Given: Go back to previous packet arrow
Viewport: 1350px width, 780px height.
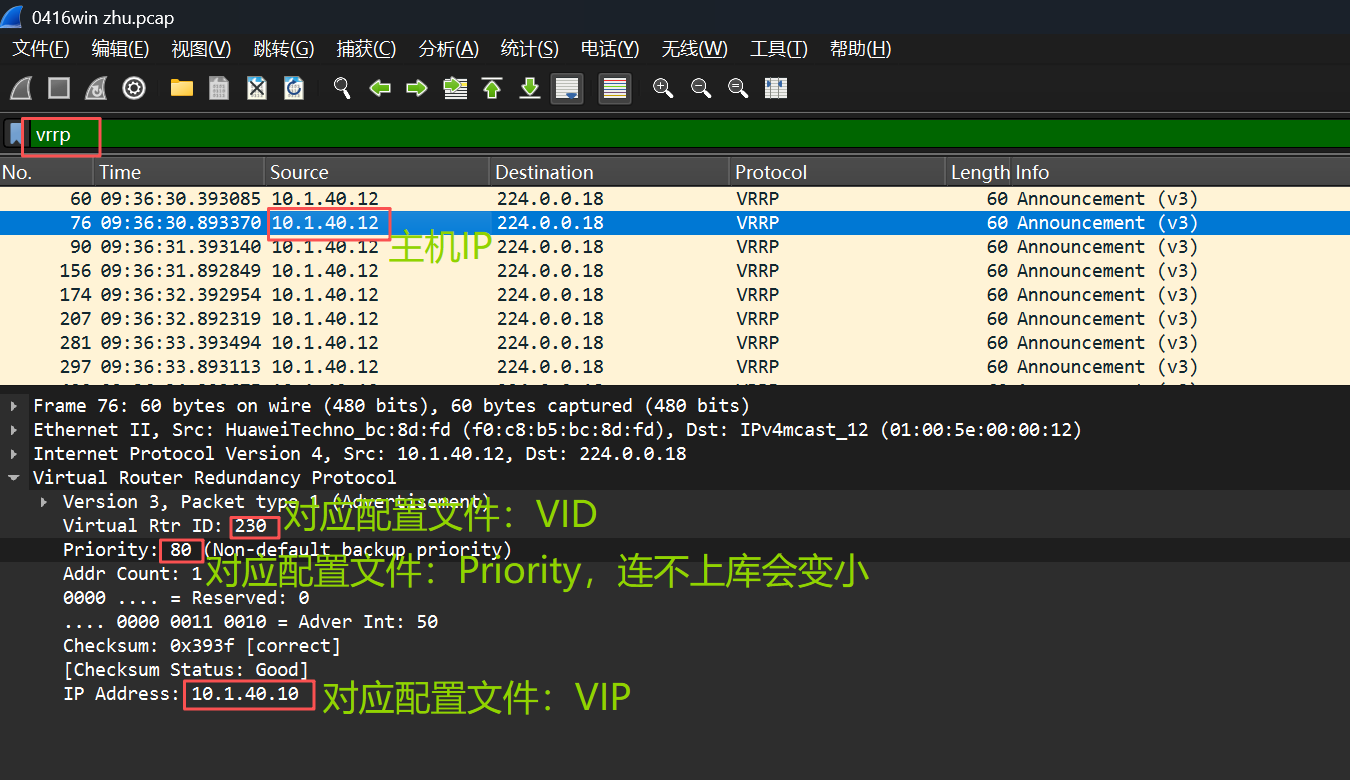Looking at the screenshot, I should (x=380, y=88).
